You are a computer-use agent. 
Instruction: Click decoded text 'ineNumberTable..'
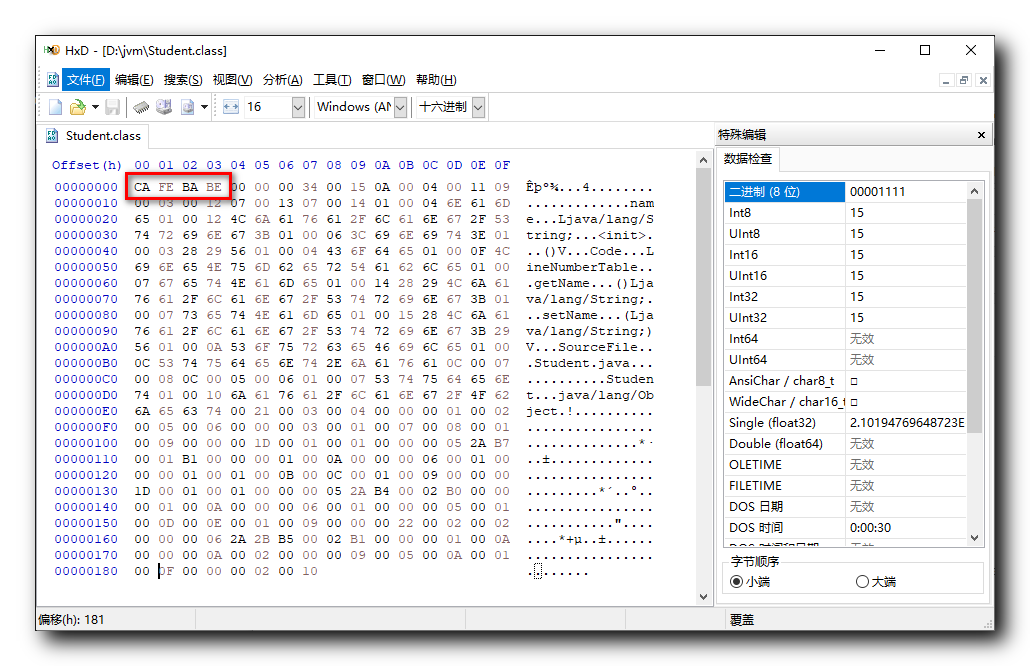pos(589,267)
